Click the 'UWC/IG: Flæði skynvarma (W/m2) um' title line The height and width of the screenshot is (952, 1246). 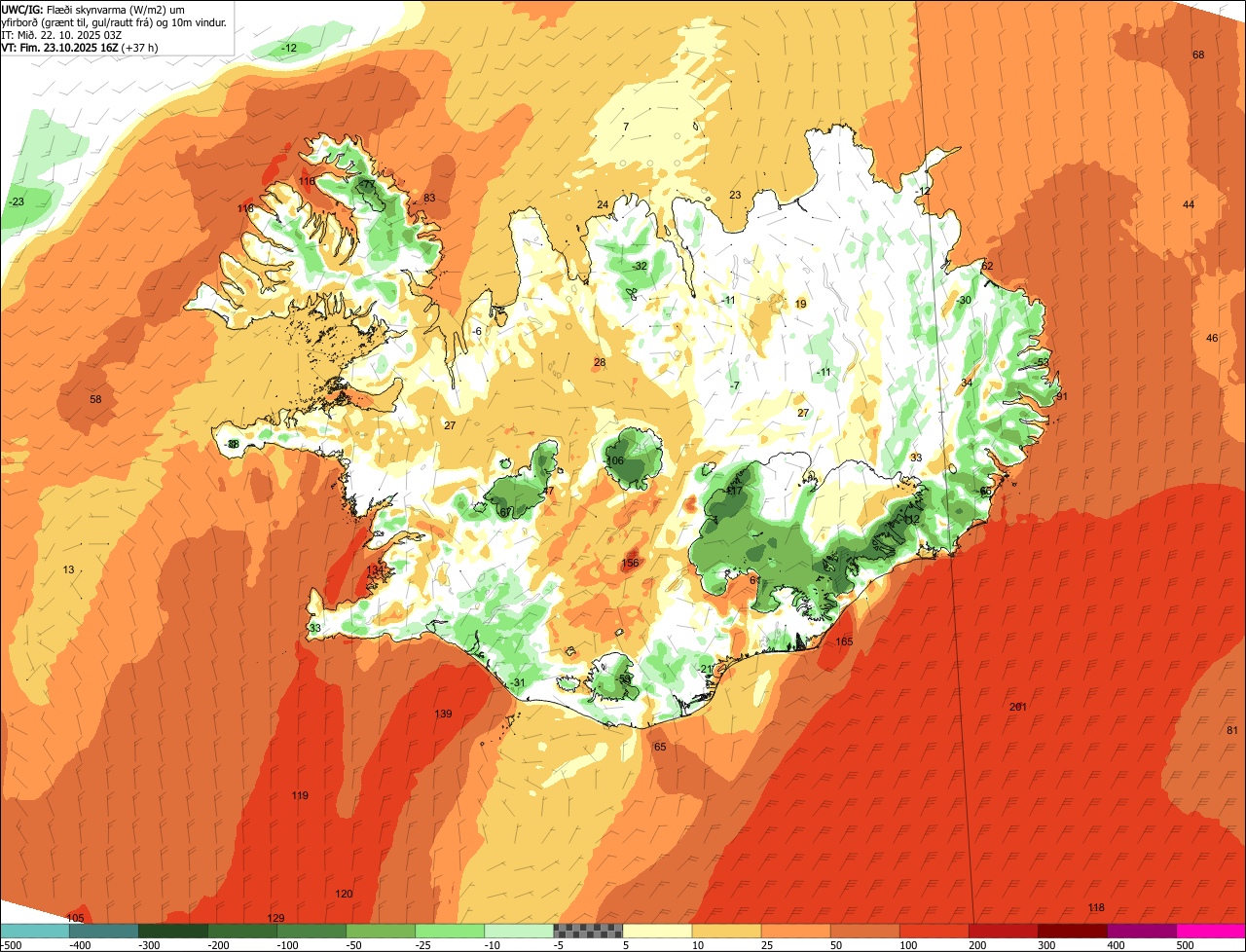coord(93,9)
